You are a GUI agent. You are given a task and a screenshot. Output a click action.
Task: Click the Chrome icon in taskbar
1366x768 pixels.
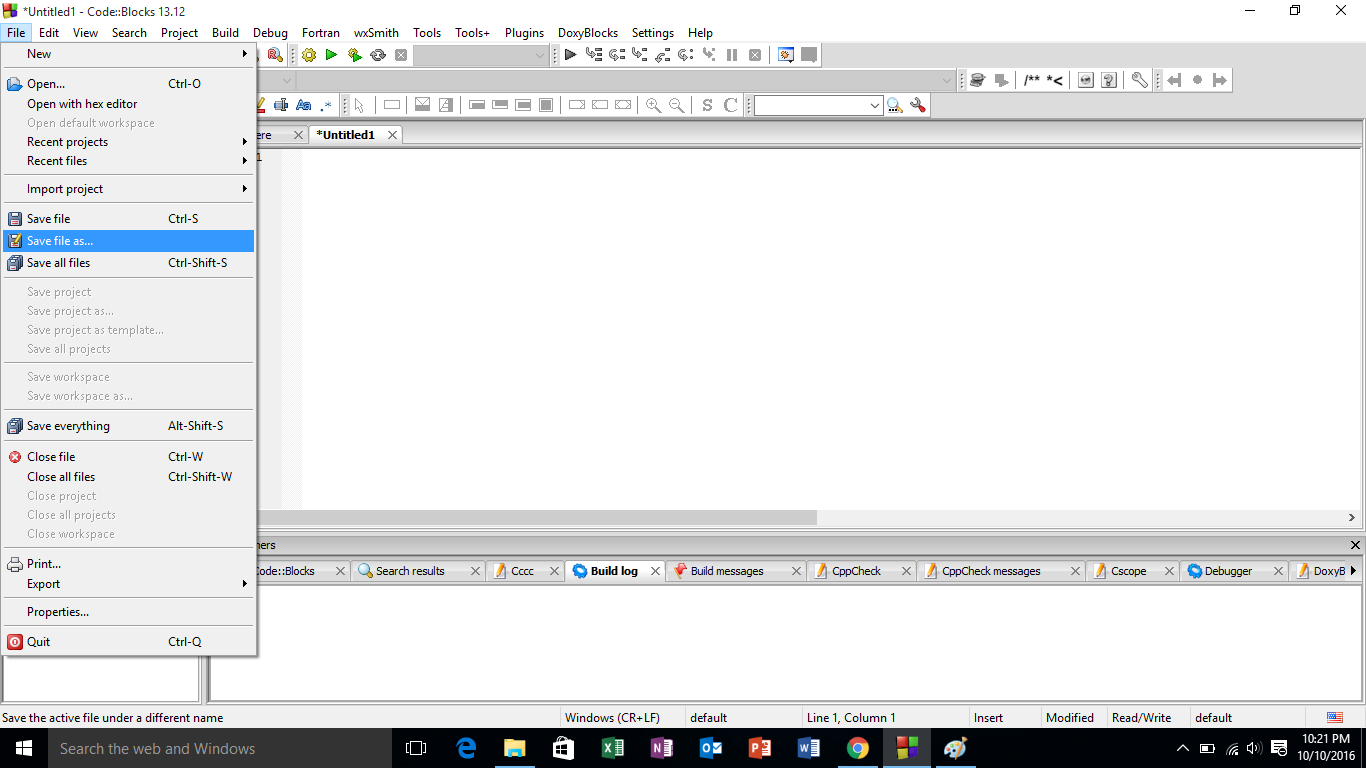click(x=858, y=748)
